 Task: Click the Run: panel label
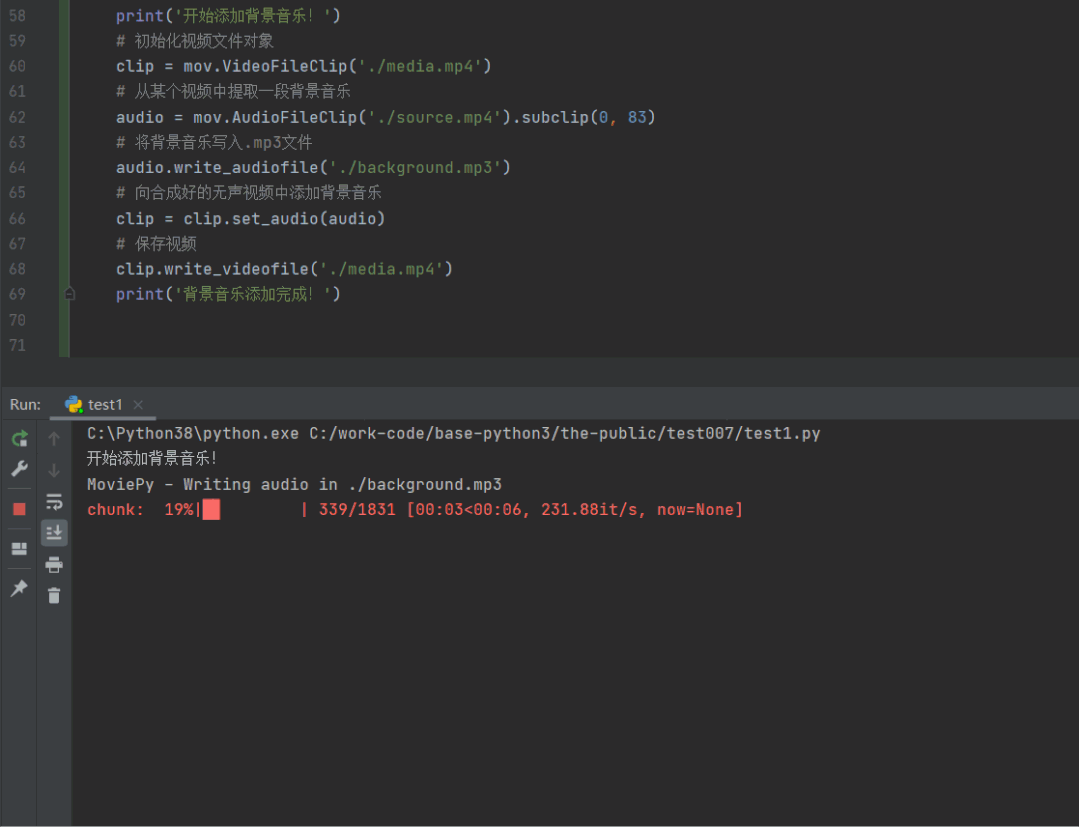pyautogui.click(x=25, y=405)
